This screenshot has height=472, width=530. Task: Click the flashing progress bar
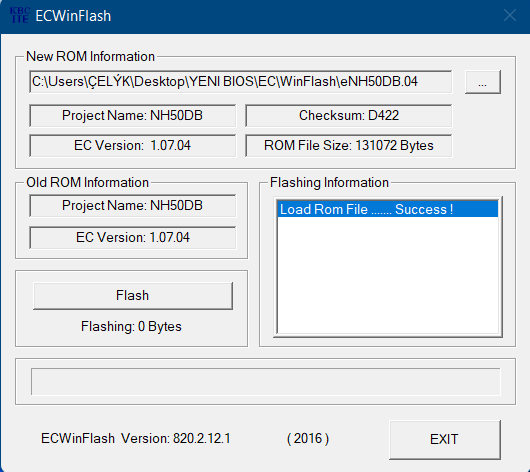(266, 382)
